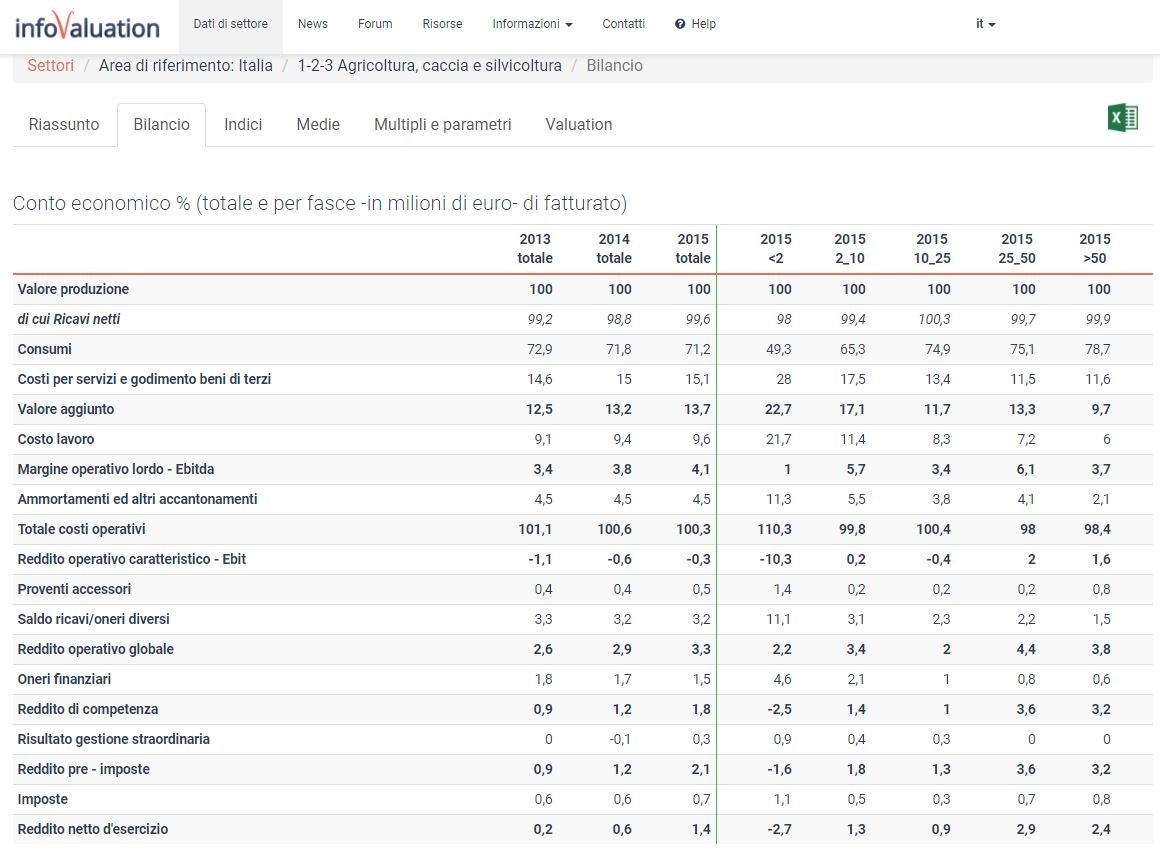Click Reddito netto <2 value -2,7
The width and height of the screenshot is (1160, 851).
(x=779, y=829)
